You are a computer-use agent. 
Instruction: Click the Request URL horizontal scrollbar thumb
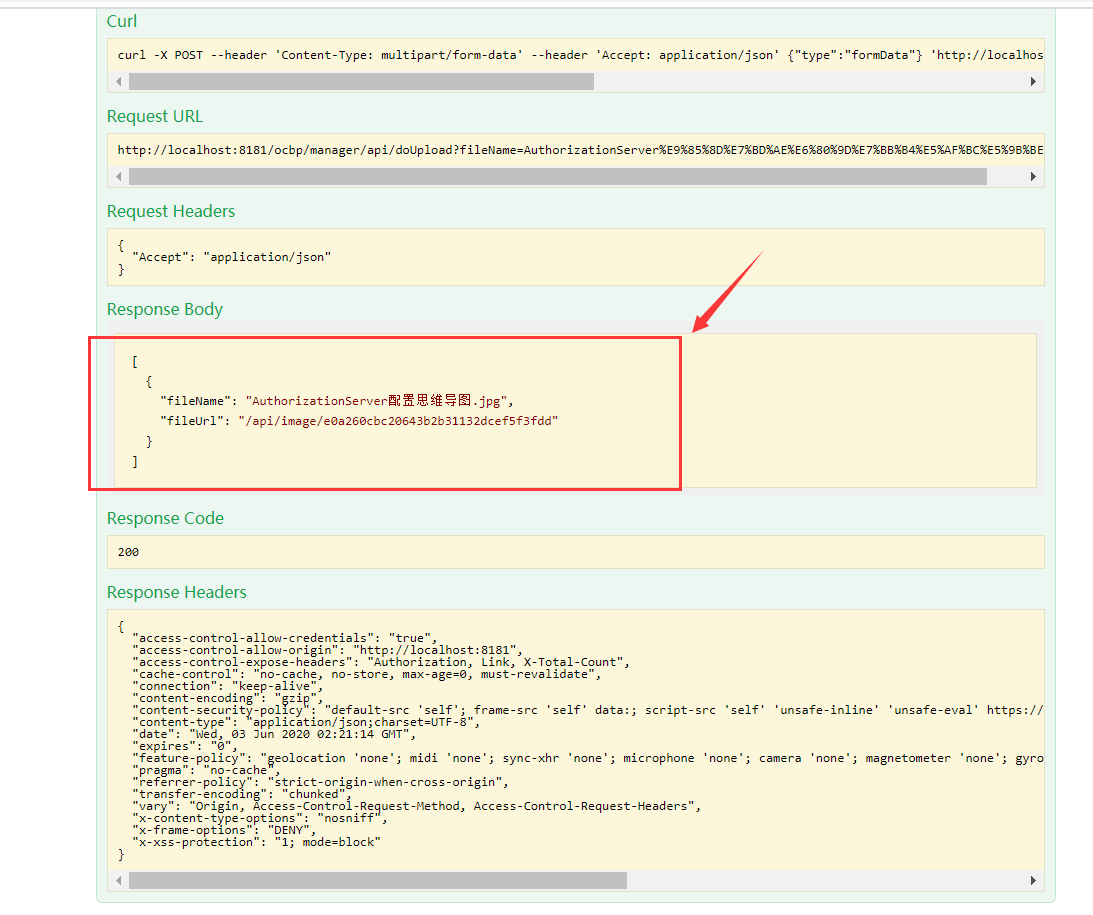pos(558,176)
